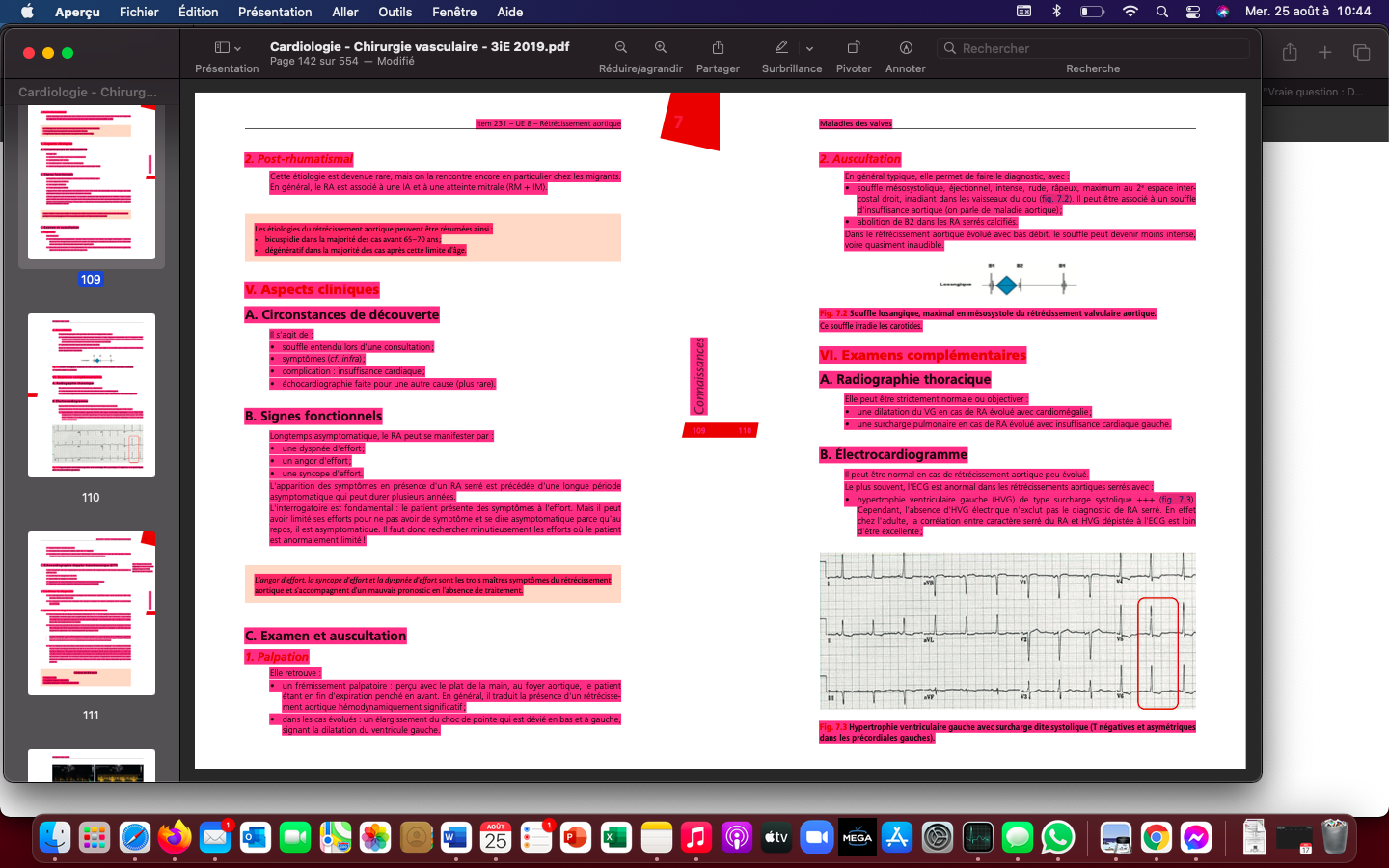The width and height of the screenshot is (1389, 868).
Task: Click the ECG tracing figure on the page
Action: click(1007, 632)
